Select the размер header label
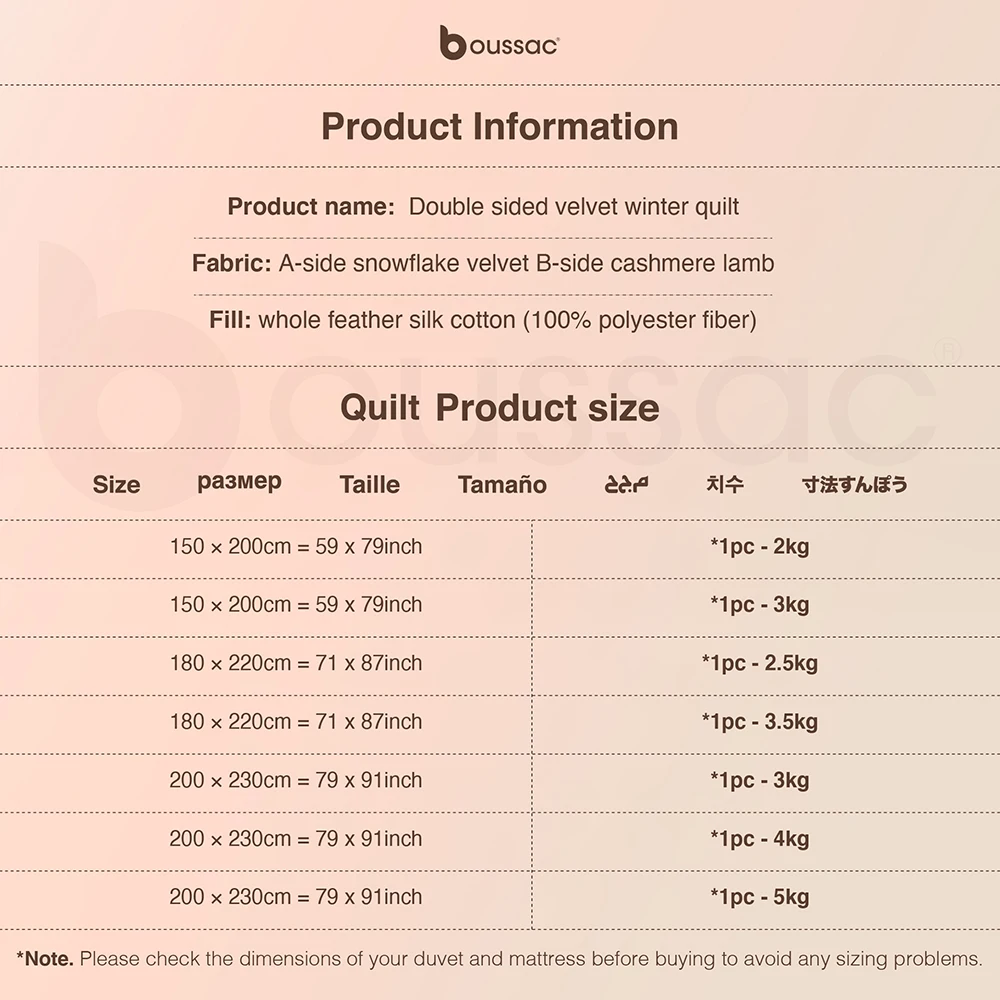The height and width of the screenshot is (1000, 1000). pyautogui.click(x=239, y=482)
